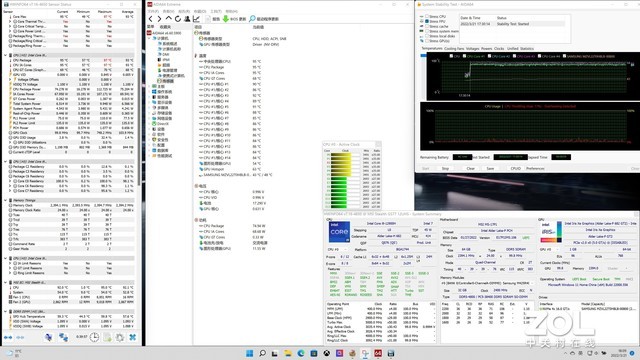Screen dimensions: 640x360
Task: Click the green BIOS update arrow icon
Action: [x=225, y=19]
